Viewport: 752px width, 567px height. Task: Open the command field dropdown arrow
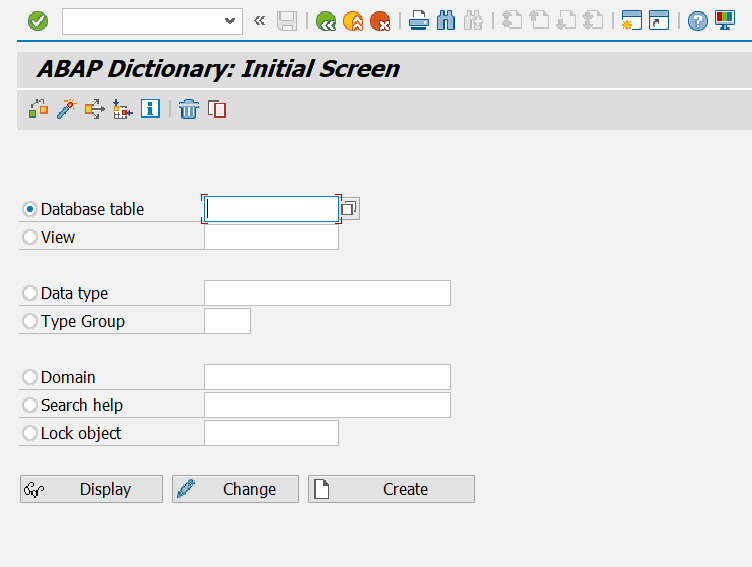(230, 21)
